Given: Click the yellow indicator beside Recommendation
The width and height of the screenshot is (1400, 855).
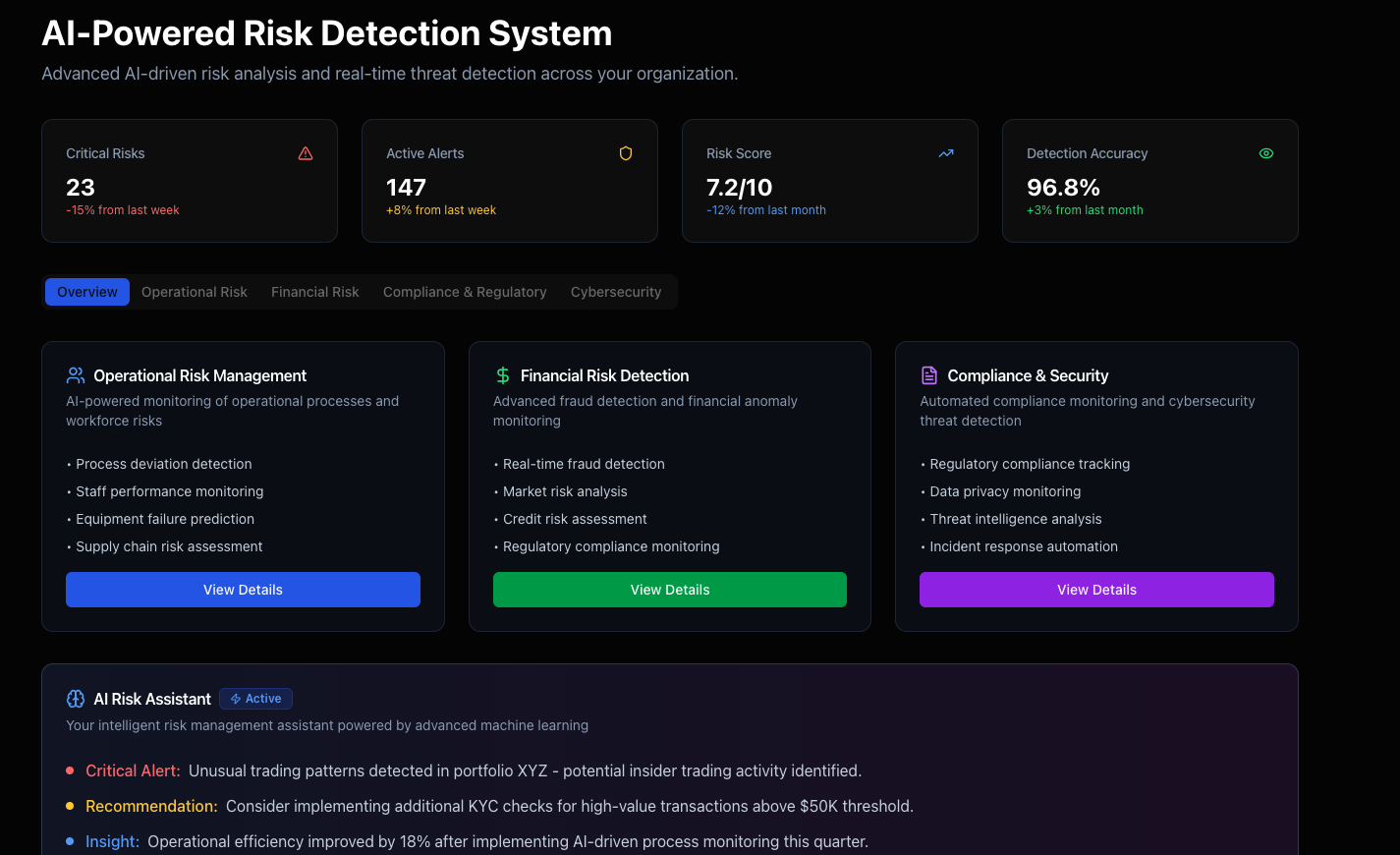Looking at the screenshot, I should (x=69, y=806).
